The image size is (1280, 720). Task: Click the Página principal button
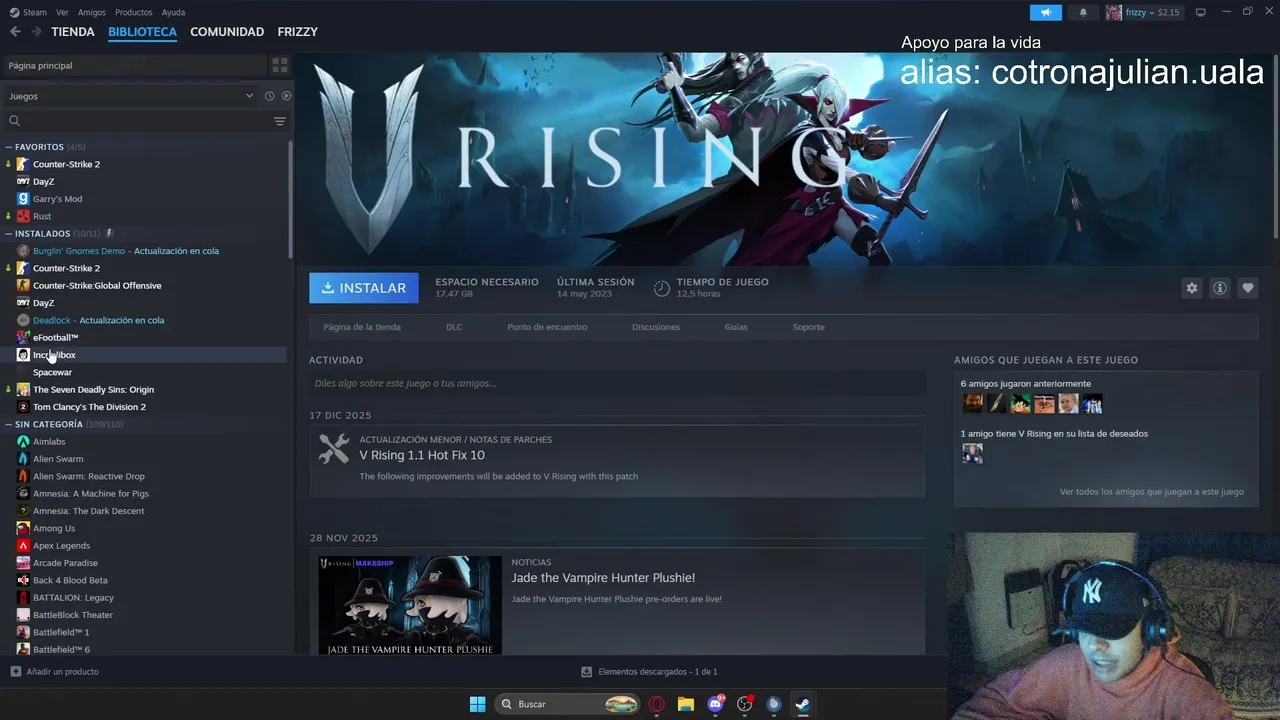point(134,65)
